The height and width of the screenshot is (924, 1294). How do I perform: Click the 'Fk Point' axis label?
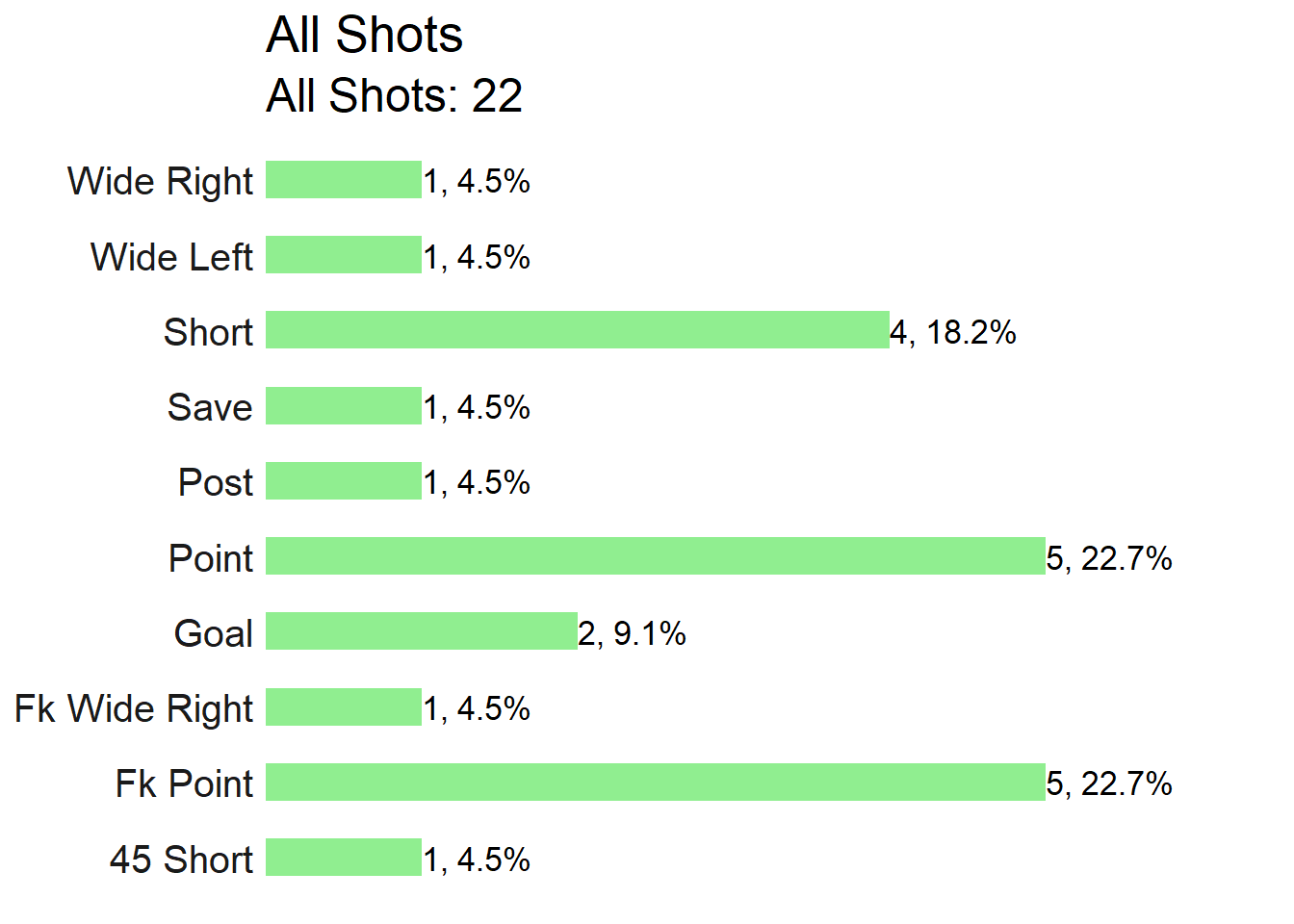(185, 784)
